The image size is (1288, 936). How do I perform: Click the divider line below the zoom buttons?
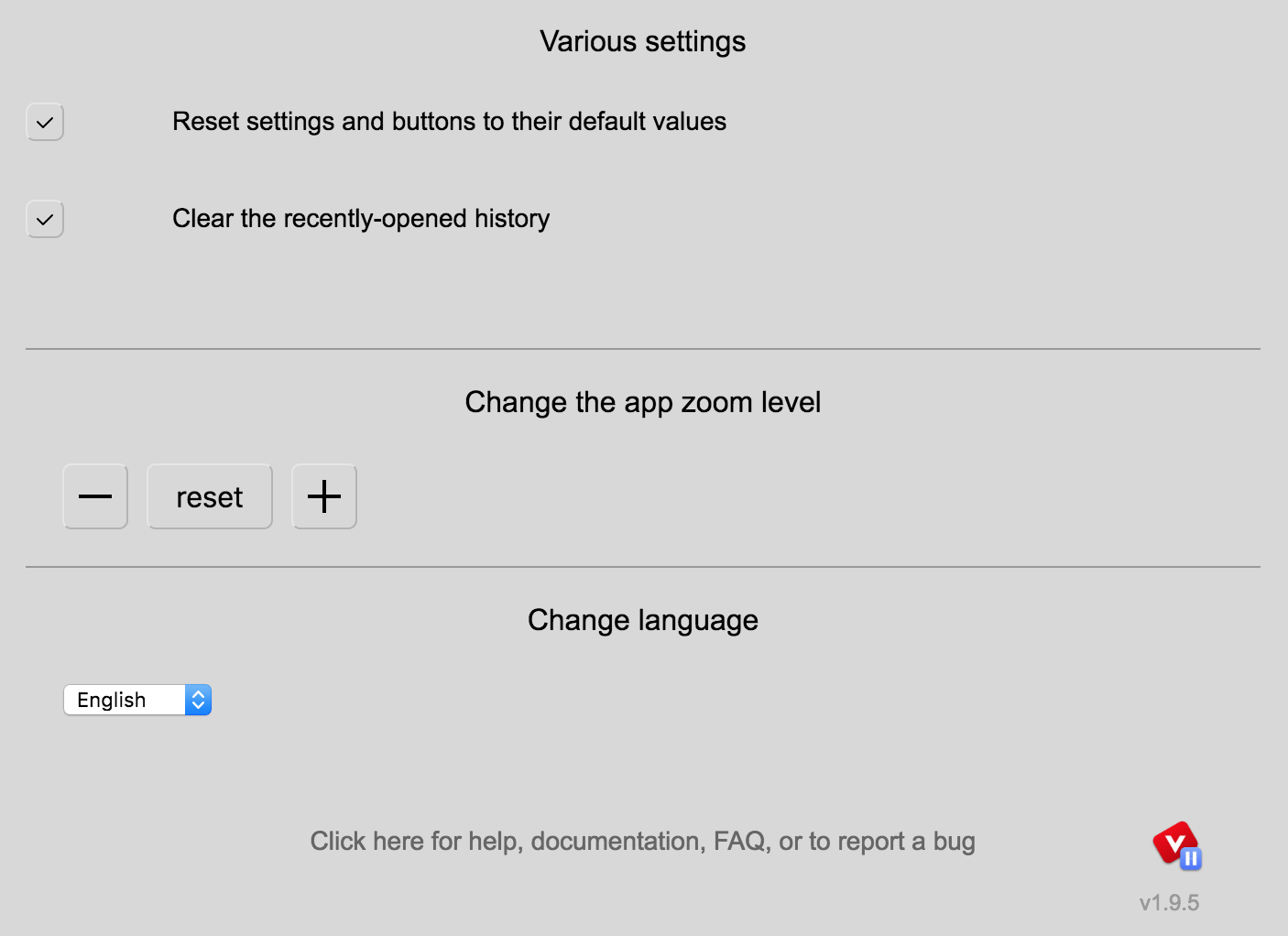pos(643,567)
